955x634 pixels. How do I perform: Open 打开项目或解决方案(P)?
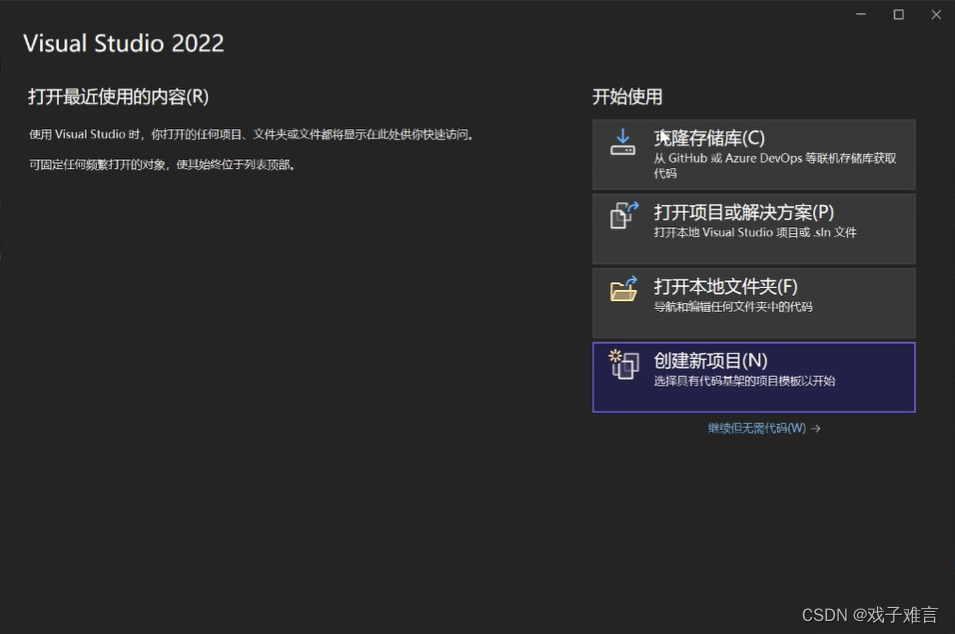pos(754,228)
